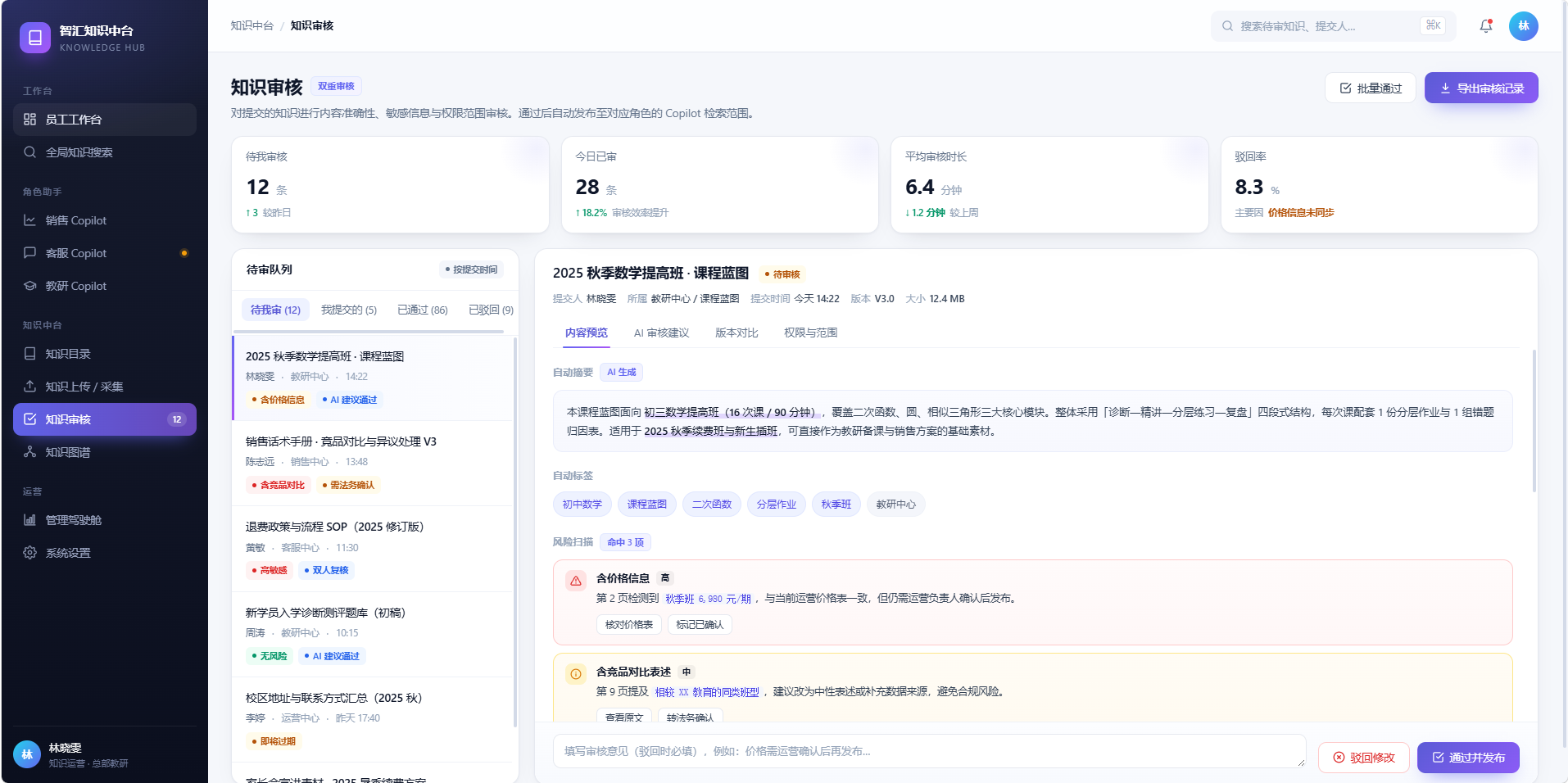Screen dimensions: 1568x783
Task: Select queue item 新学员入学诊断测评题库
Action: click(372, 635)
